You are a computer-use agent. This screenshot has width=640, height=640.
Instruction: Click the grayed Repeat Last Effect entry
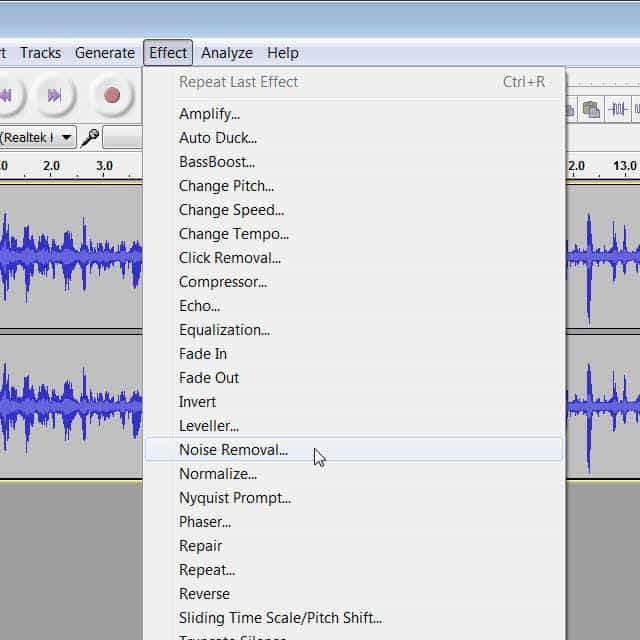click(x=353, y=82)
